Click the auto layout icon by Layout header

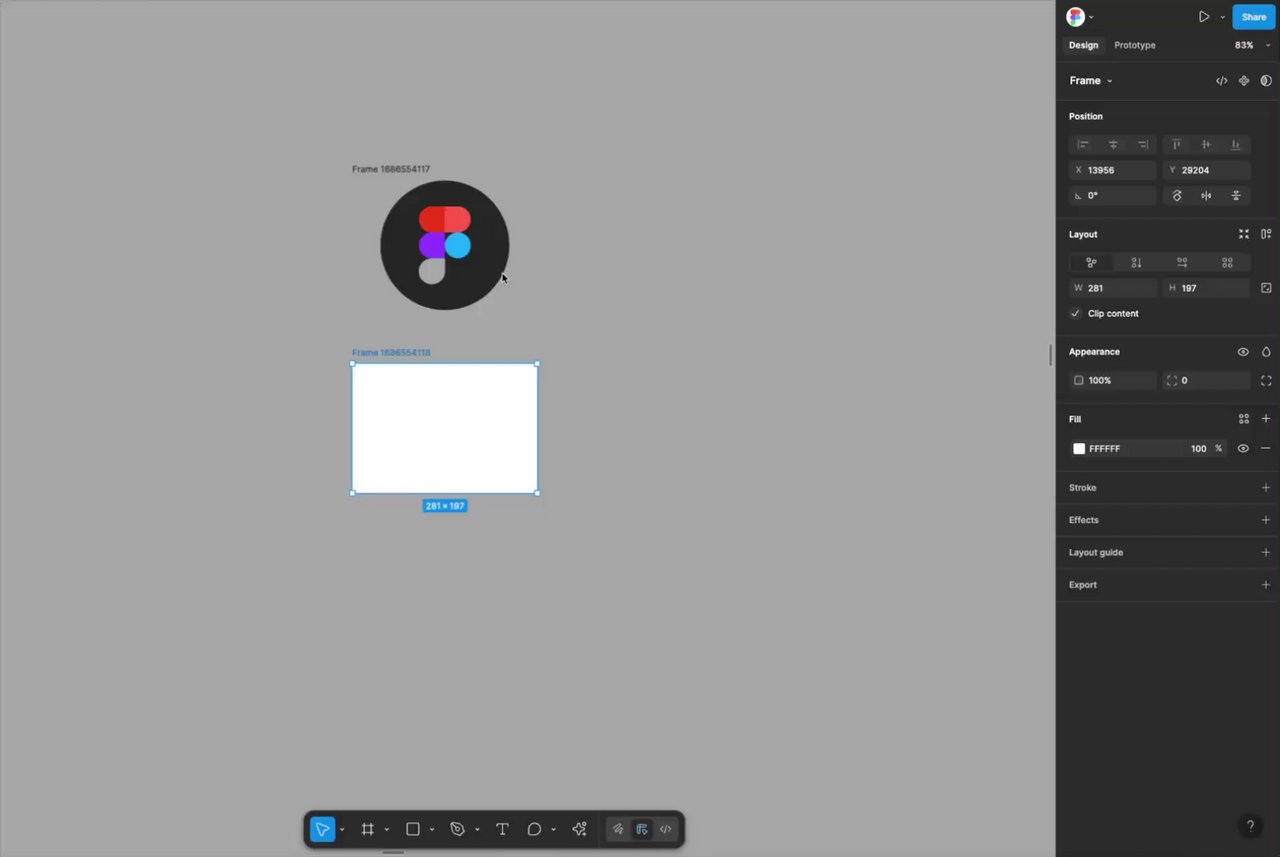pyautogui.click(x=1266, y=234)
